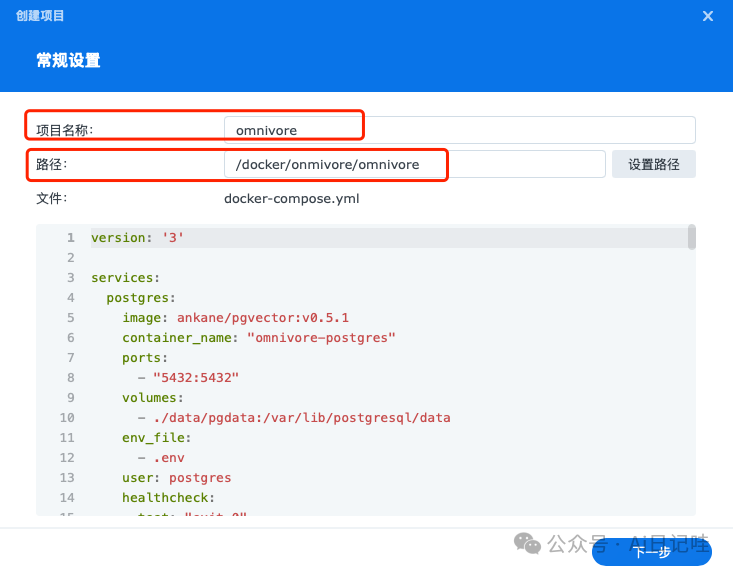Click the container_name omnivore-postgres line
The width and height of the screenshot is (733, 573).
coord(259,338)
